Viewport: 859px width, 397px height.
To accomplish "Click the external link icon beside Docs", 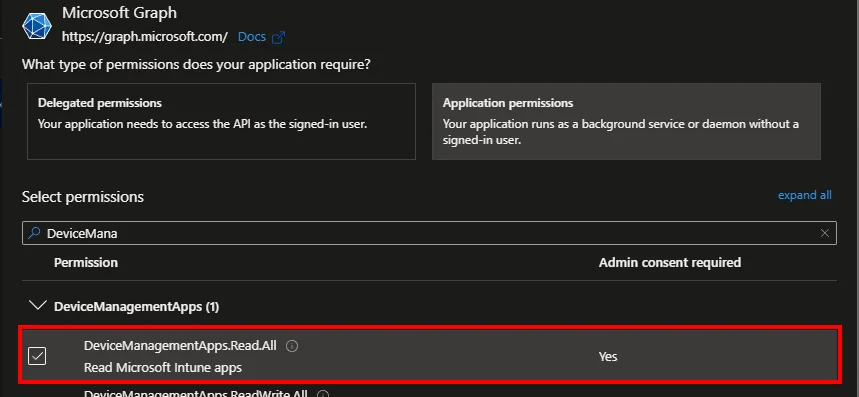I will pos(278,37).
